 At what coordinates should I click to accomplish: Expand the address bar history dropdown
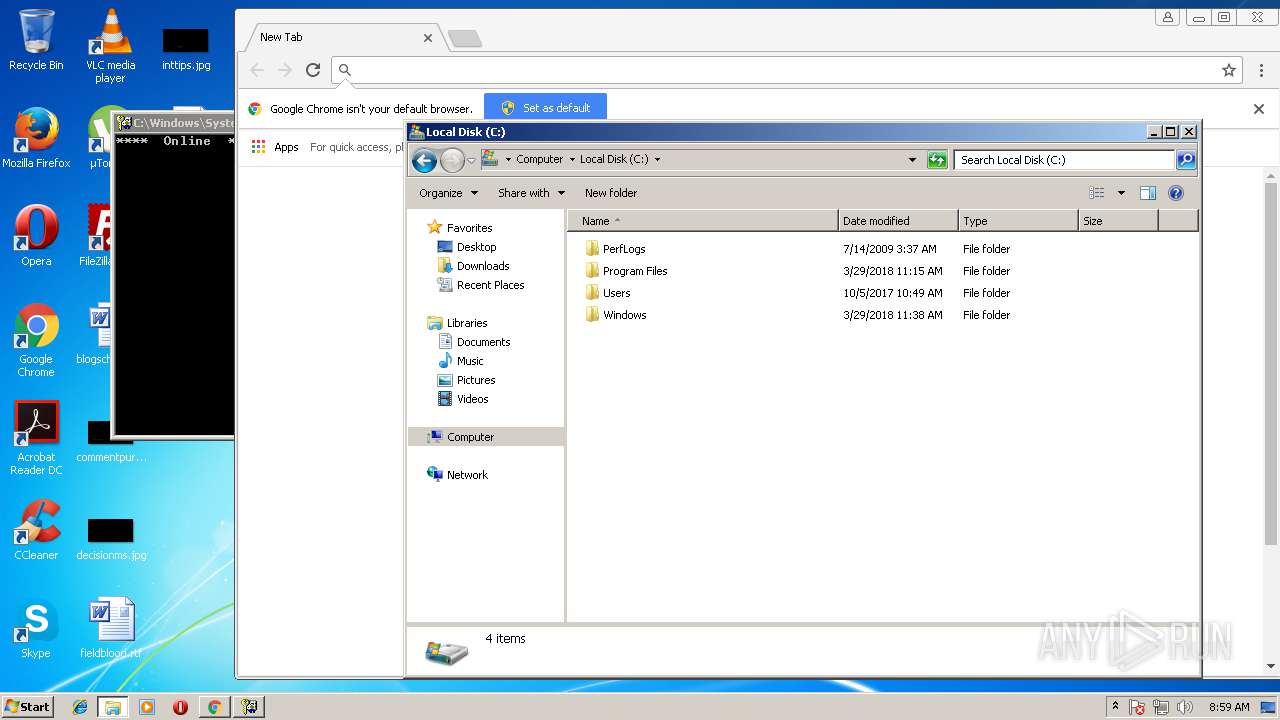point(912,160)
